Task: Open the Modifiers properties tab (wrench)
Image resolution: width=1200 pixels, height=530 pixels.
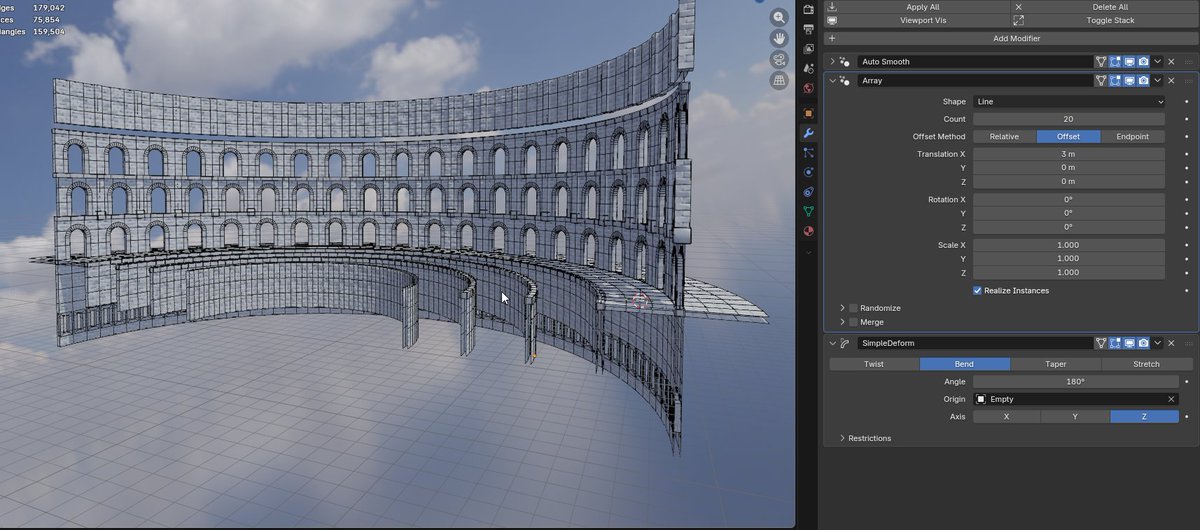Action: (808, 133)
